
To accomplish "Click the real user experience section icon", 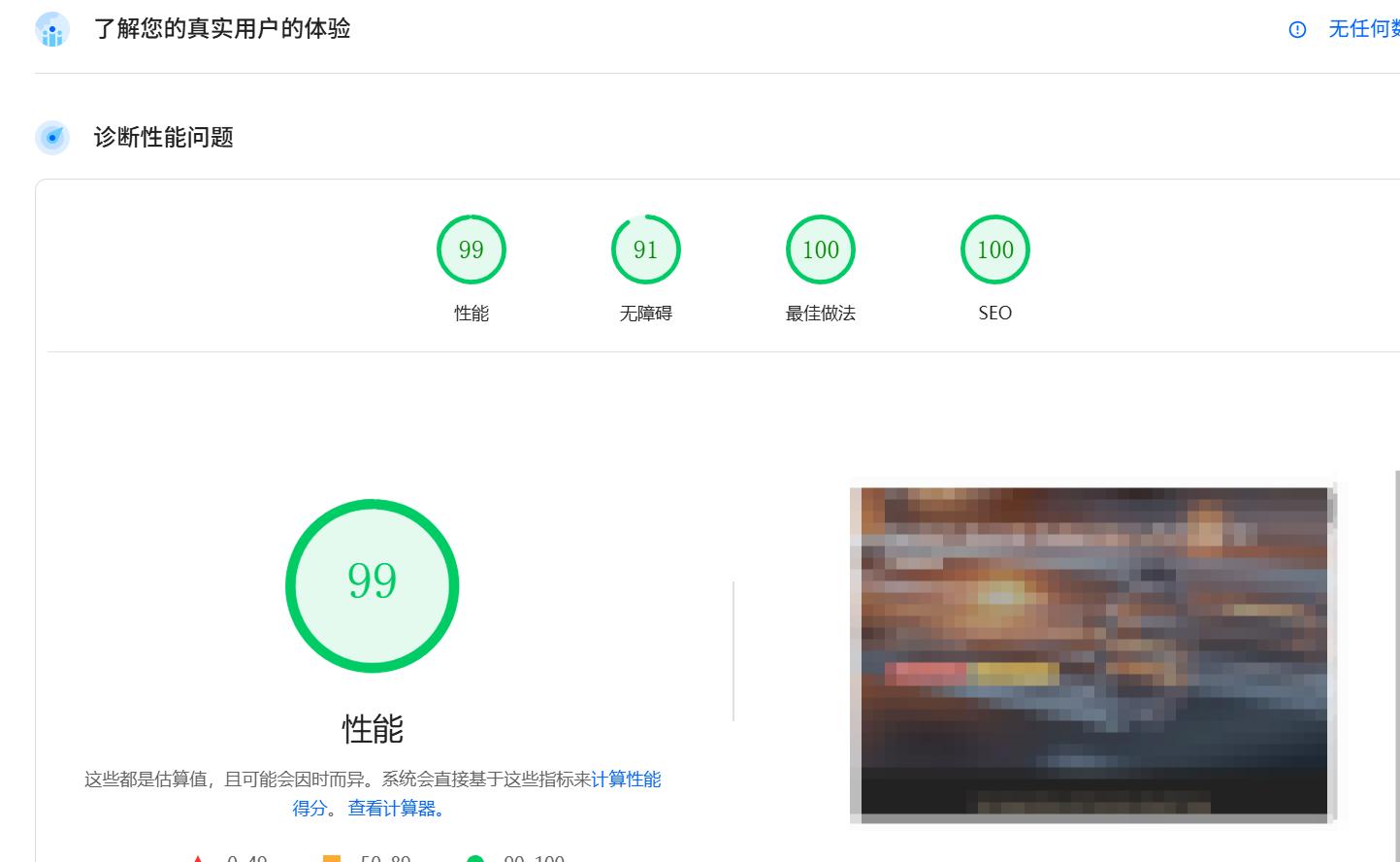I will click(51, 29).
